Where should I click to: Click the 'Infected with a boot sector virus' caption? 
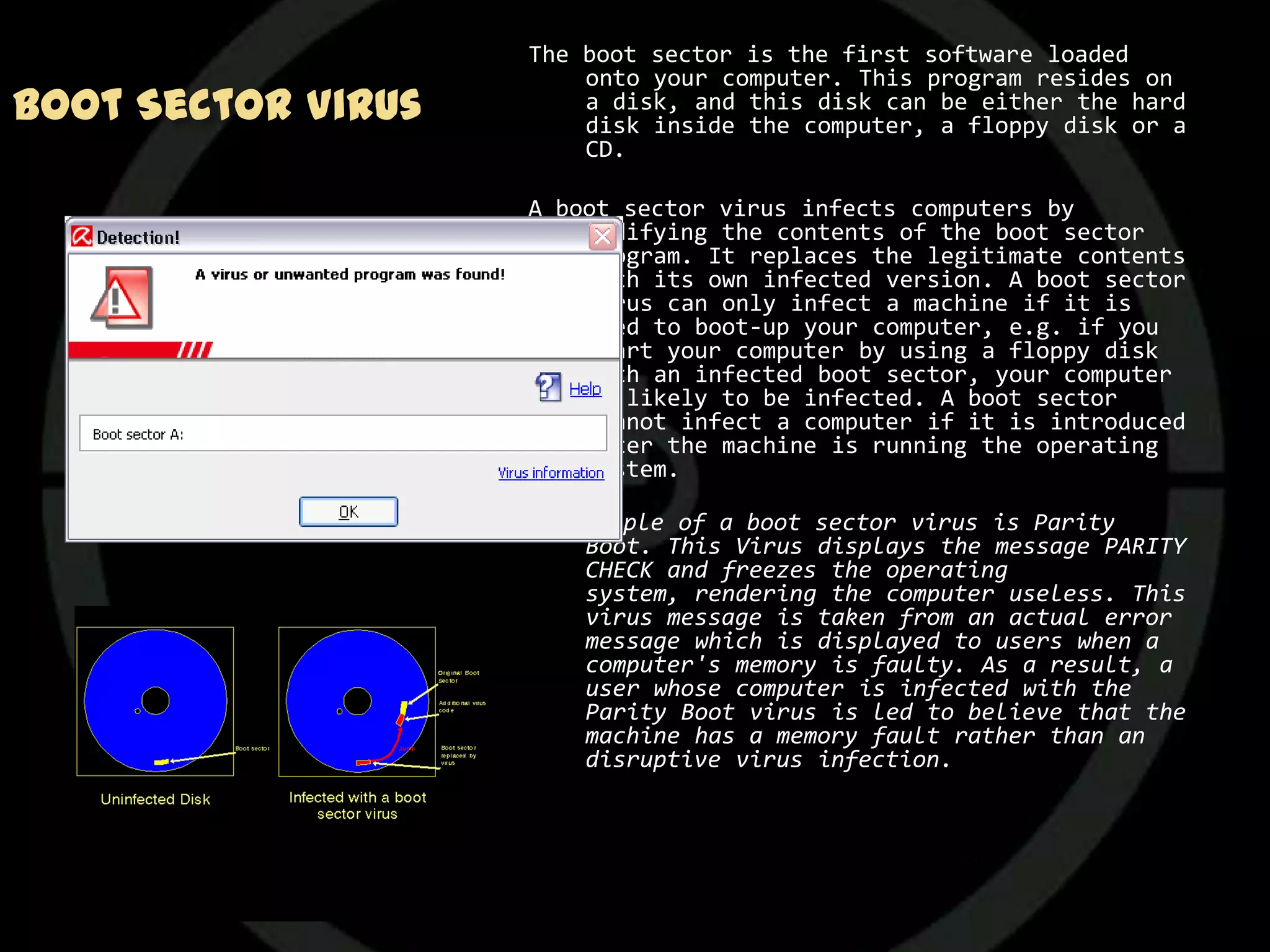click(x=358, y=806)
